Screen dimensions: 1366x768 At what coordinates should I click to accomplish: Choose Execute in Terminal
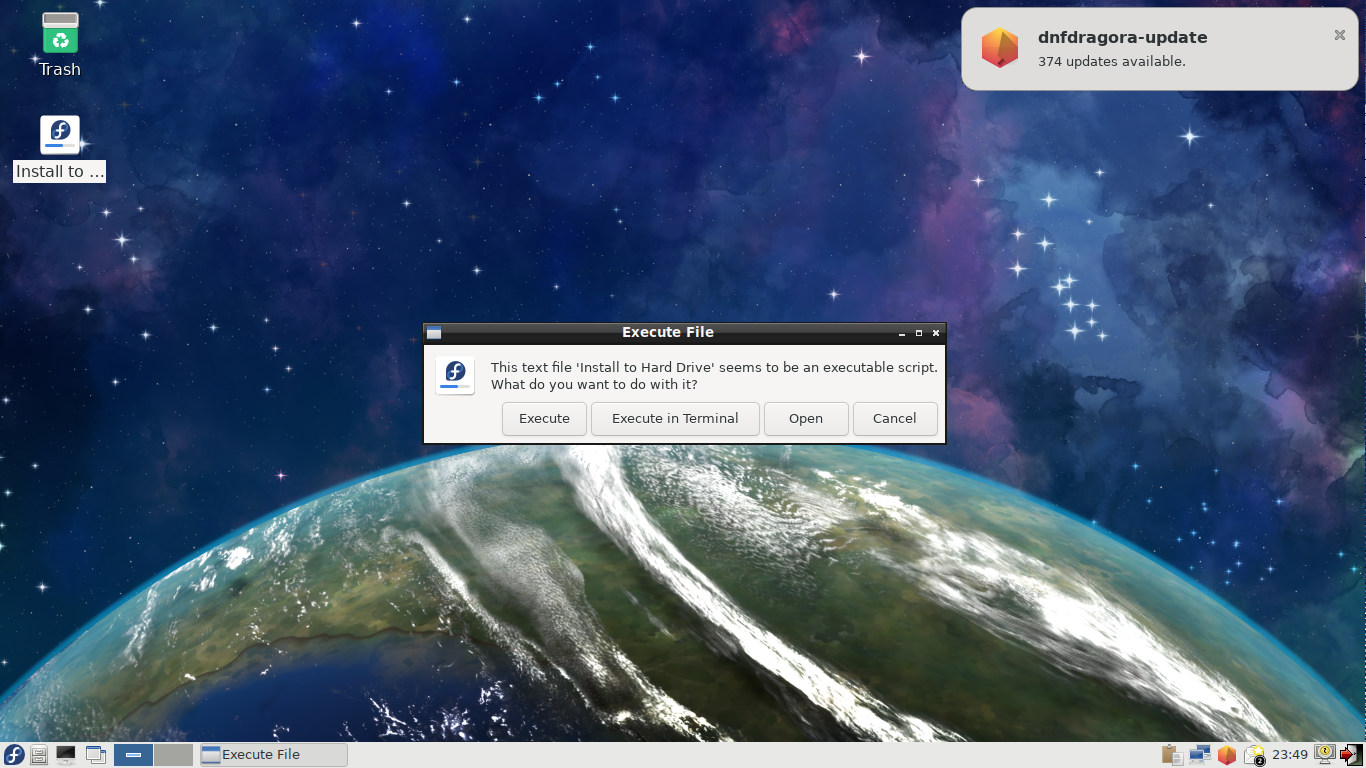pyautogui.click(x=675, y=419)
